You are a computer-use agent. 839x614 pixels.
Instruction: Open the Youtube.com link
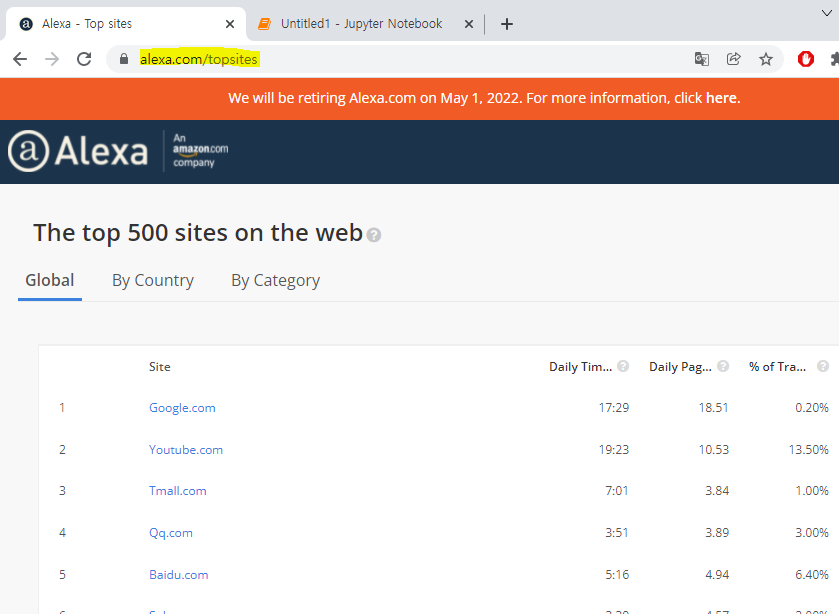coord(186,450)
